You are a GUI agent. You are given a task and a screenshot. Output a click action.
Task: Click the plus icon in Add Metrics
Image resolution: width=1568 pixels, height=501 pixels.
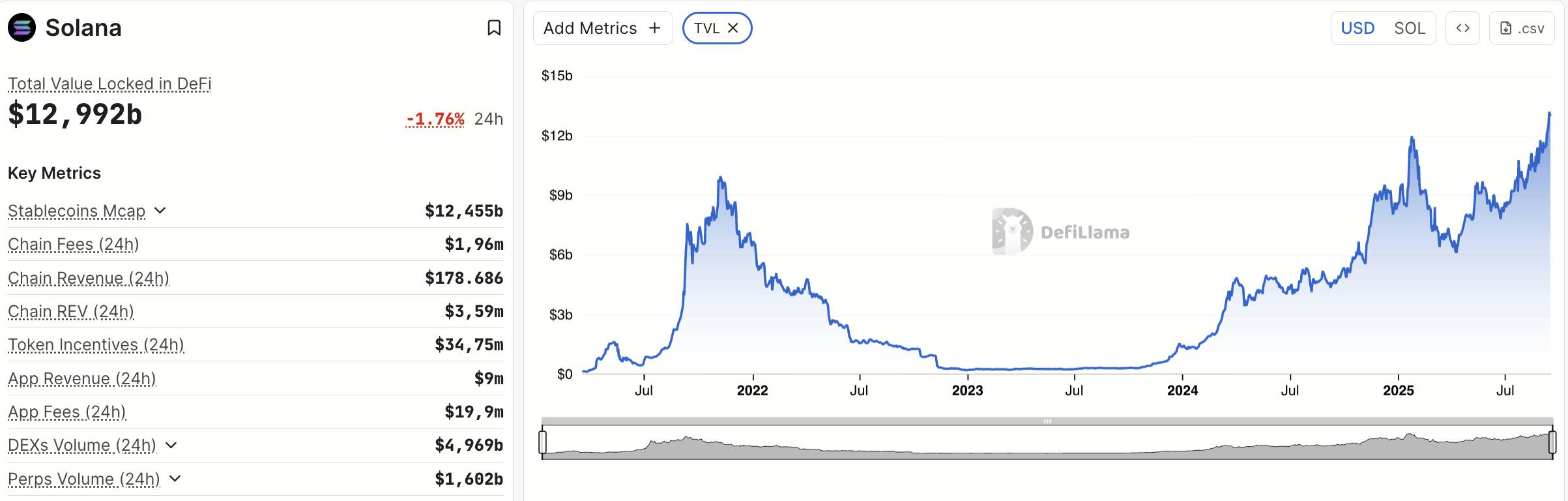tap(654, 28)
